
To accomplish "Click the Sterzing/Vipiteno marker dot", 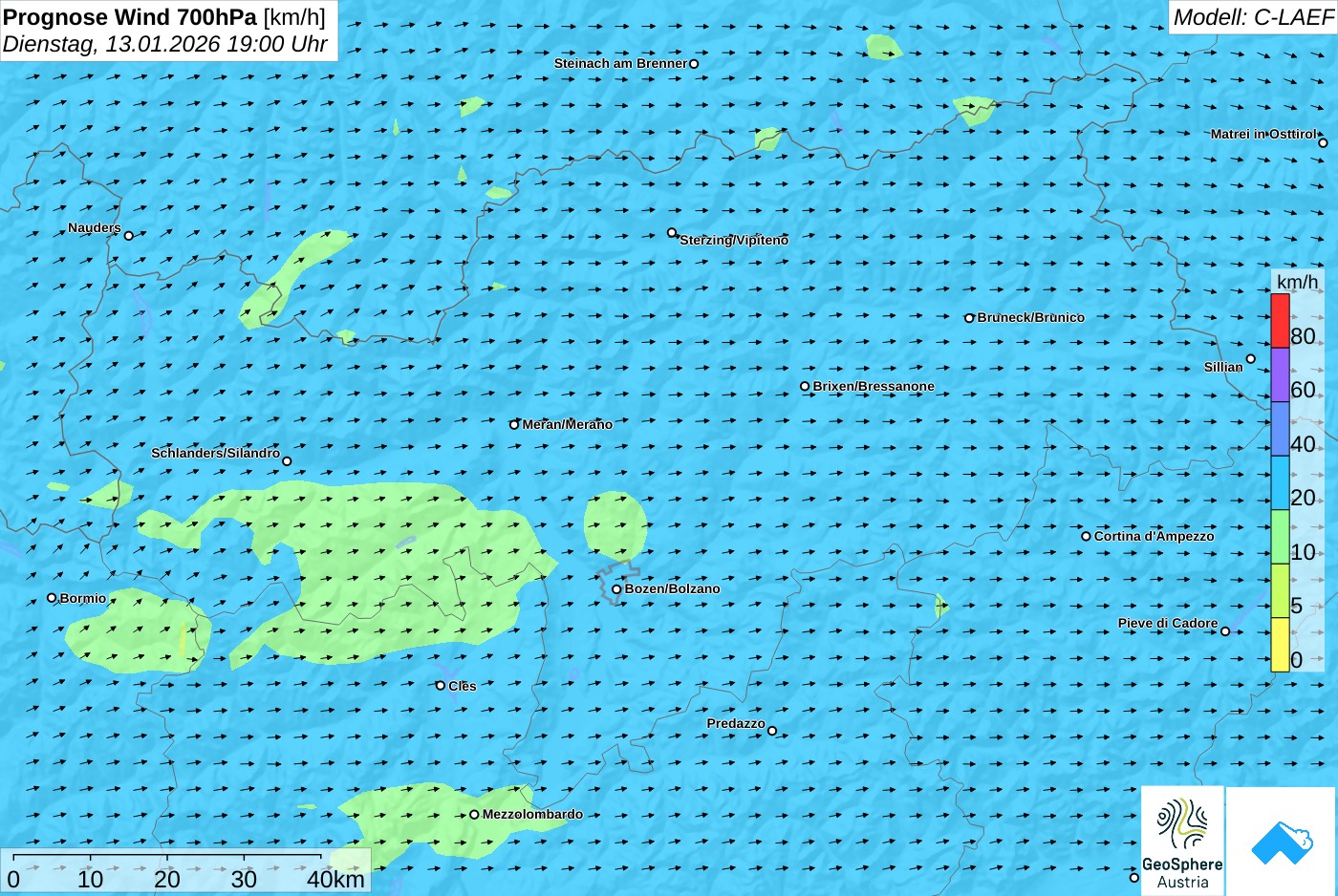I will 672,232.
